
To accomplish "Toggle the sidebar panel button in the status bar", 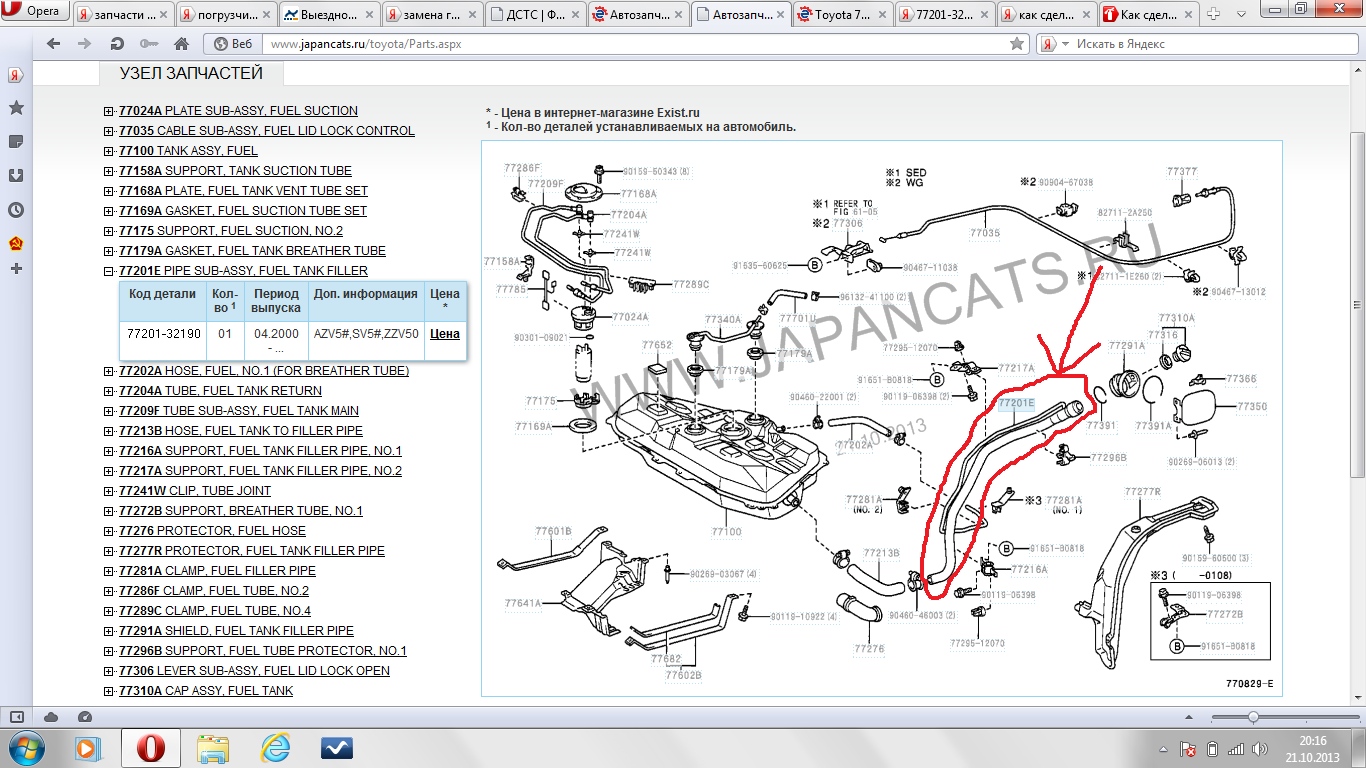I will [16, 717].
